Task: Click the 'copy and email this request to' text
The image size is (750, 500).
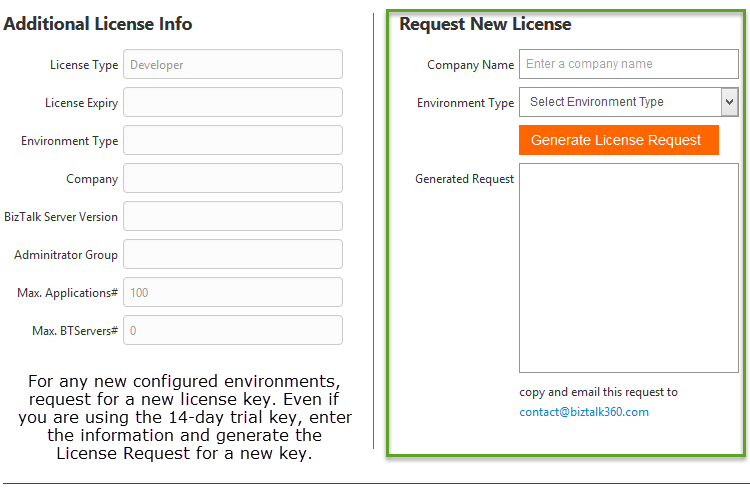Action: click(x=598, y=392)
